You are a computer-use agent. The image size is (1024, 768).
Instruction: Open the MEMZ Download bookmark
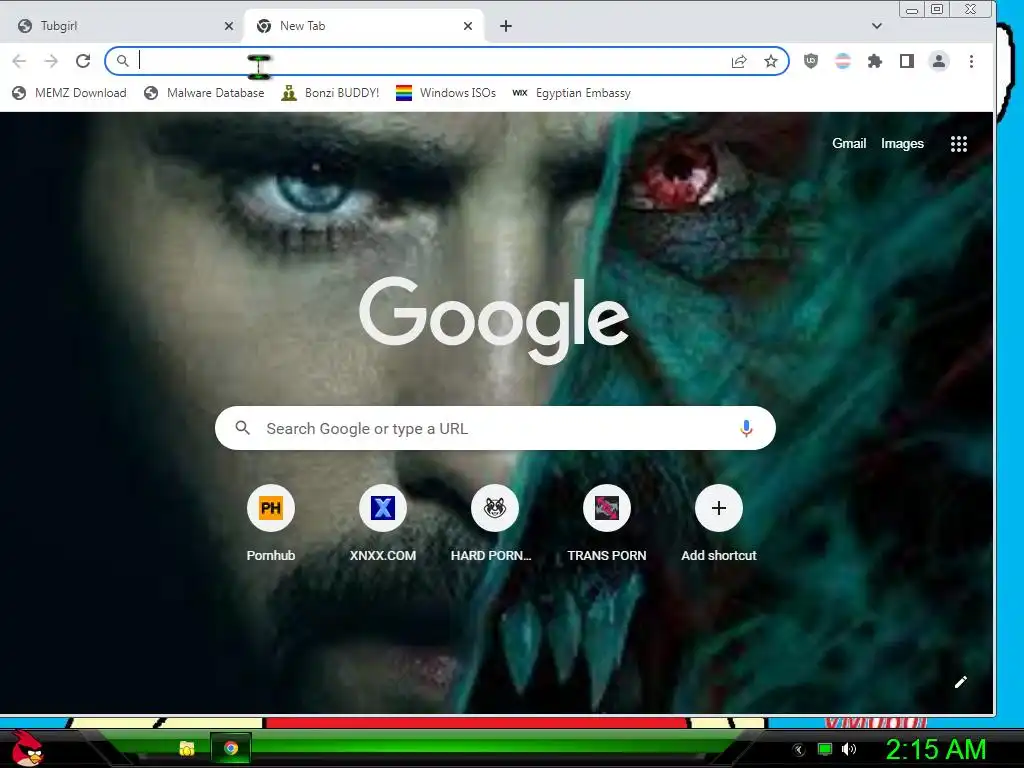point(69,93)
